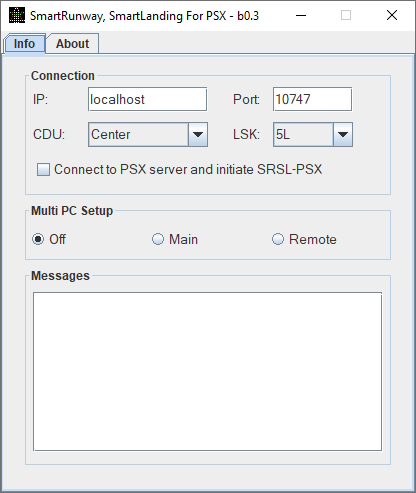Click the 'Port:' label
Viewport: 416px width, 493px height.
pos(246,99)
